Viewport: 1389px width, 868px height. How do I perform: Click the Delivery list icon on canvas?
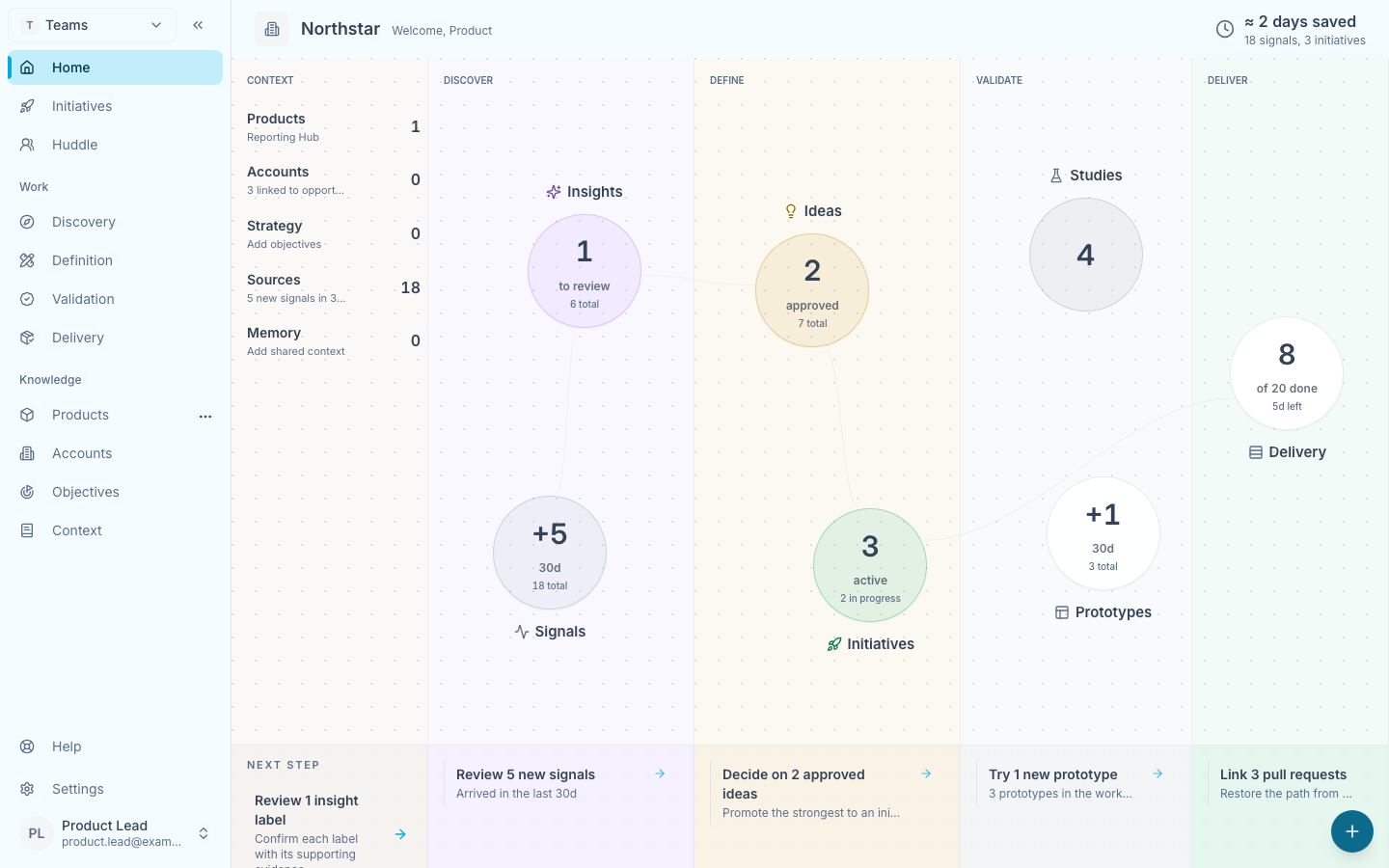tap(1256, 452)
